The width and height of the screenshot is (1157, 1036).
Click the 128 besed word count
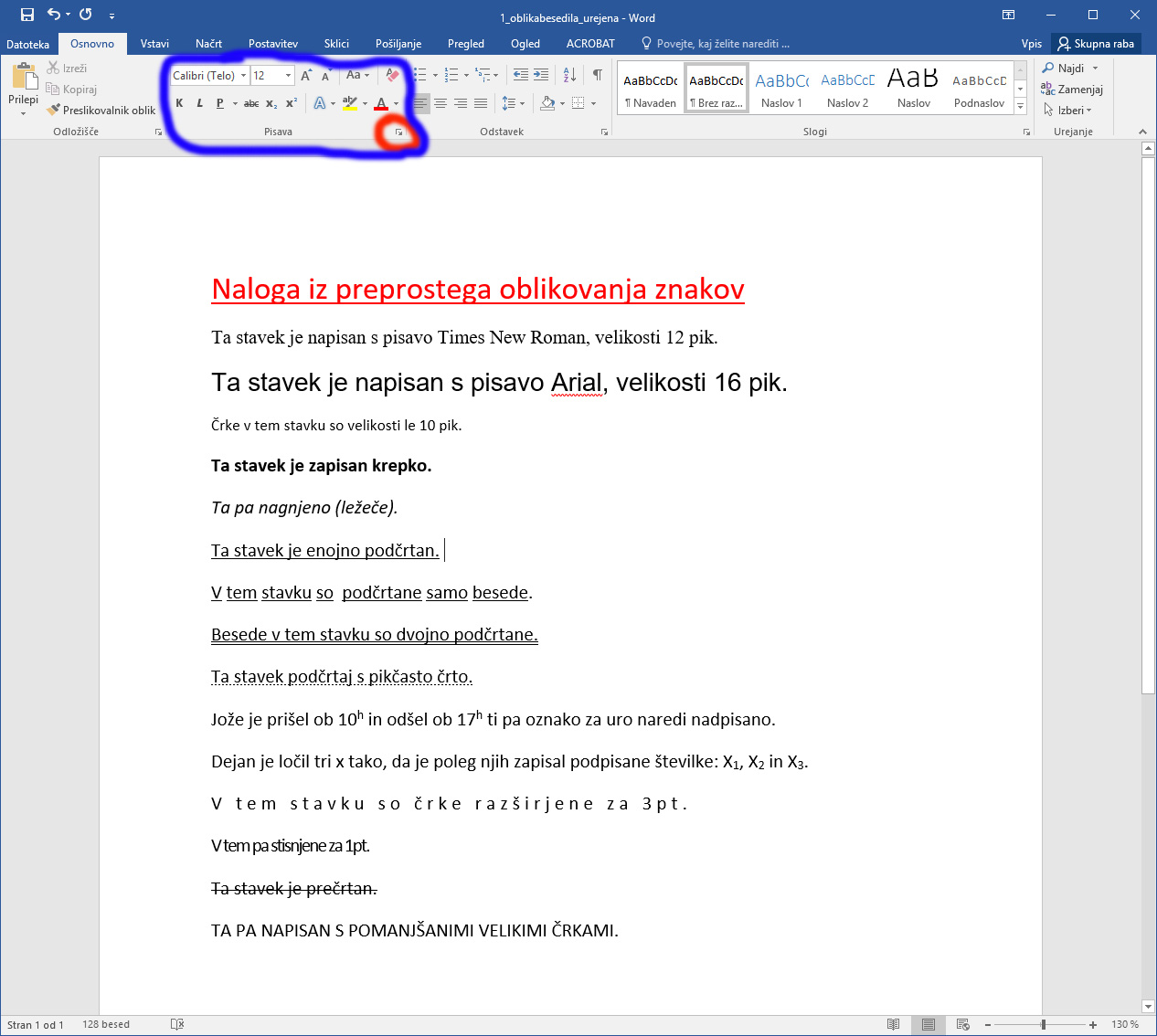click(106, 1024)
